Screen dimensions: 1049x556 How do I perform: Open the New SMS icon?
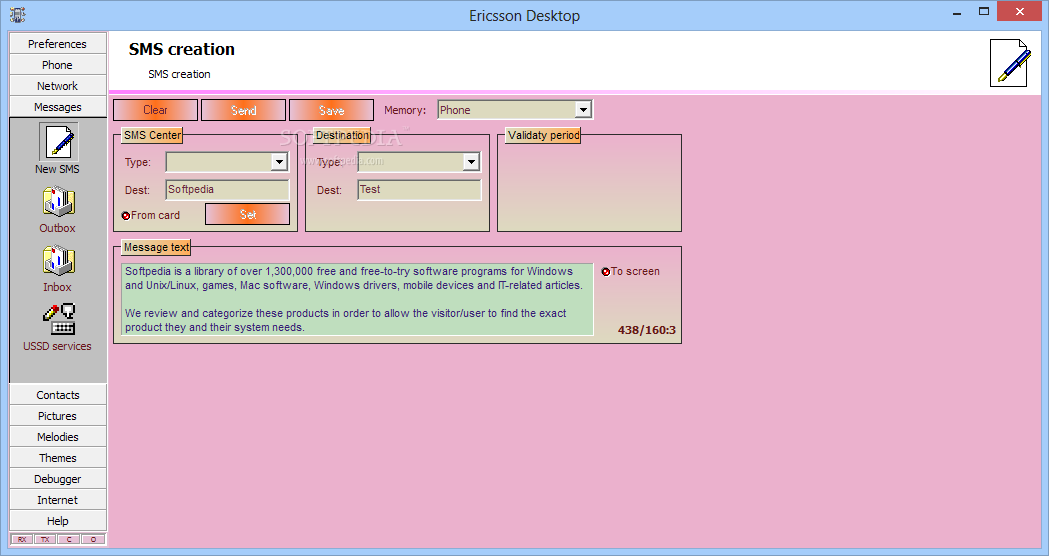coord(58,142)
